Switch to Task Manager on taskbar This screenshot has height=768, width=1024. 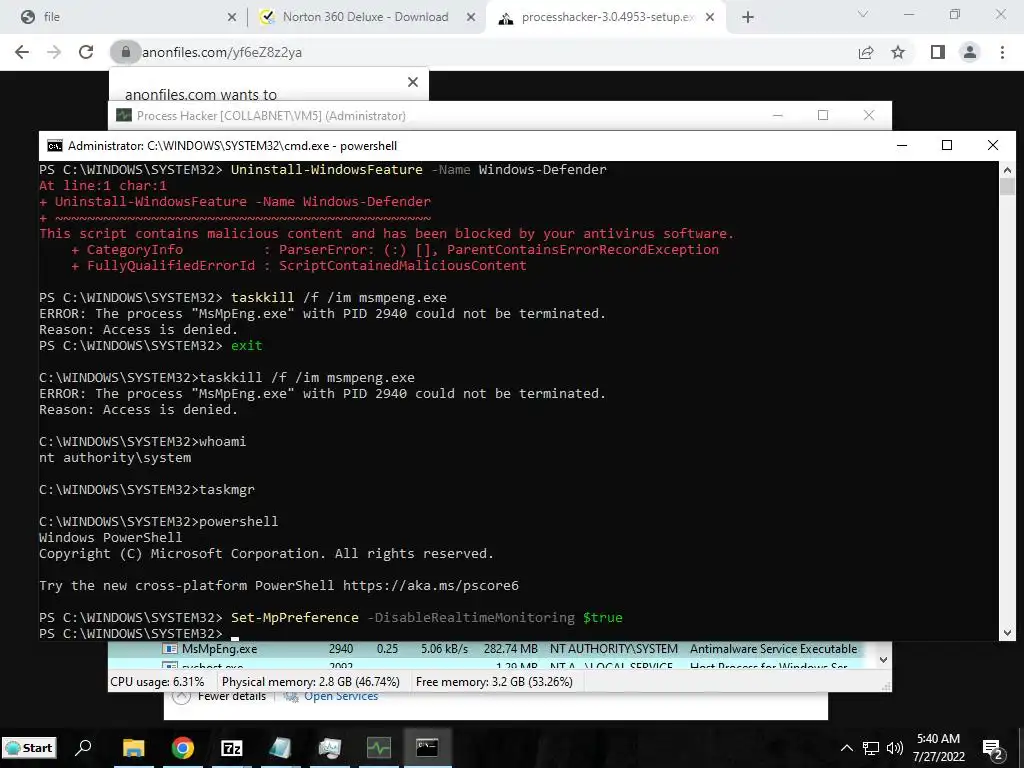(329, 748)
